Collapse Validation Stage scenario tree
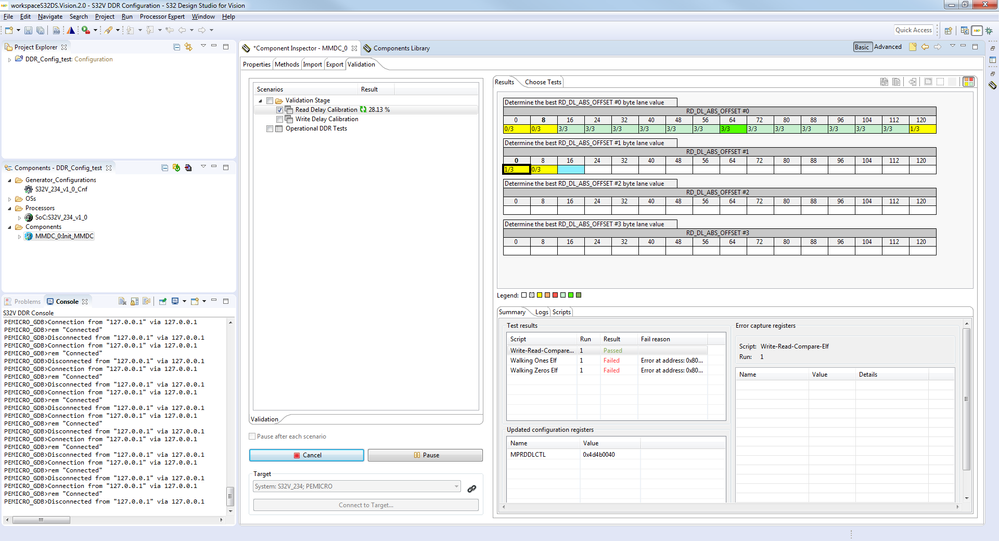Screen dimensions: 999x541 tap(260, 101)
